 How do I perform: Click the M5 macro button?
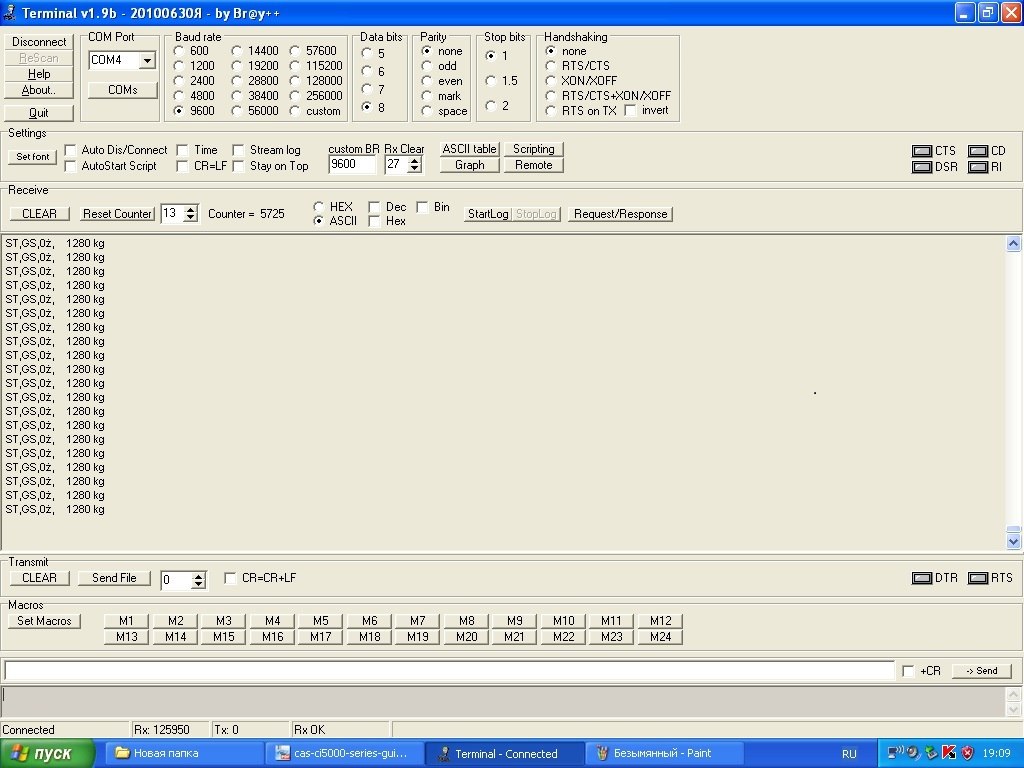(x=320, y=621)
